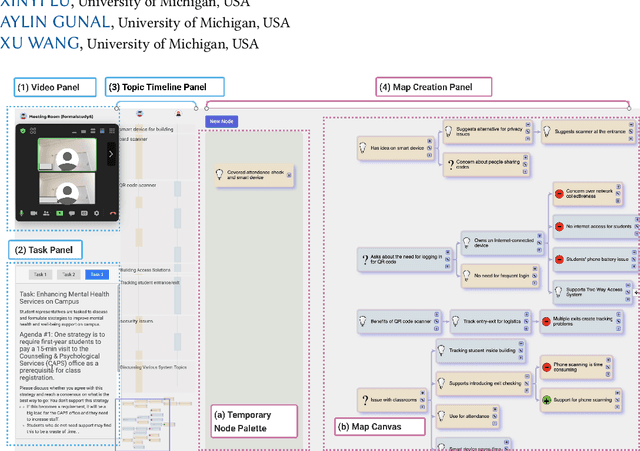Image resolution: width=640 pixels, height=451 pixels.
Task: Select the highlighted Task 3 tab
Action: 96,274
